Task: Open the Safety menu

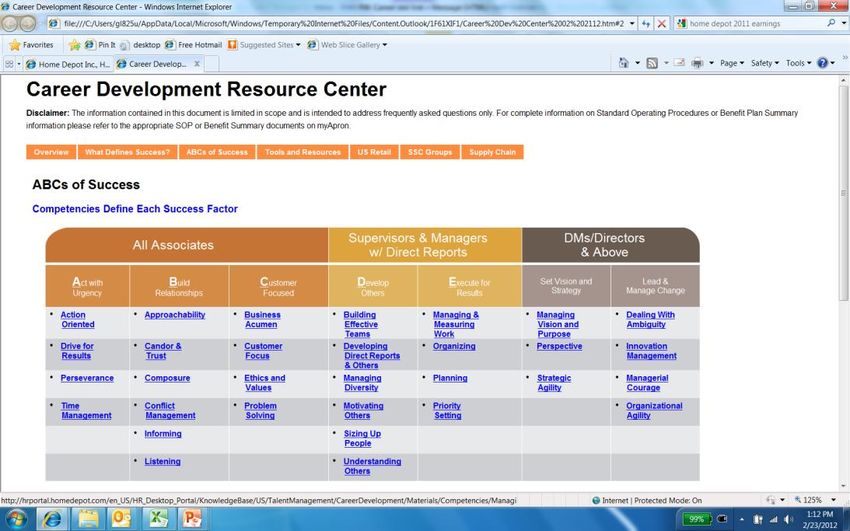Action: click(764, 63)
